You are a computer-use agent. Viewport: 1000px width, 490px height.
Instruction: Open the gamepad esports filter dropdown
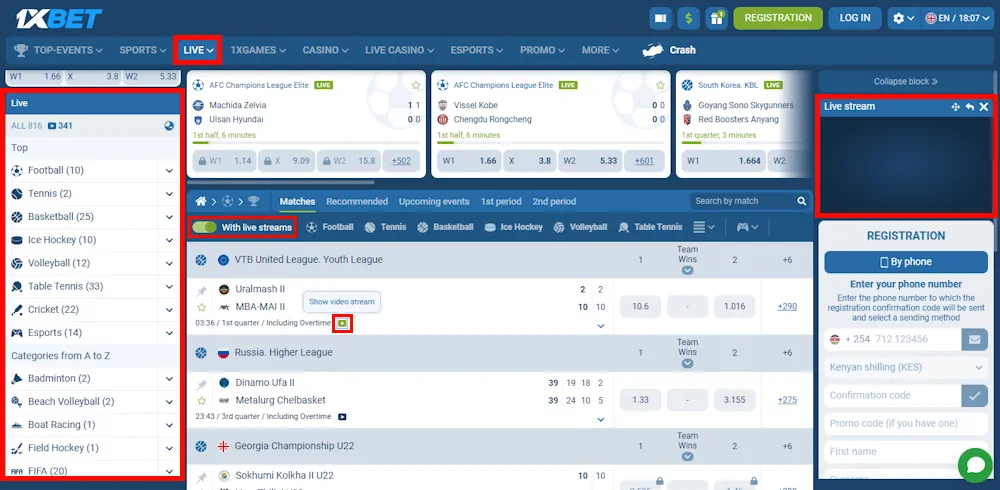[x=747, y=227]
